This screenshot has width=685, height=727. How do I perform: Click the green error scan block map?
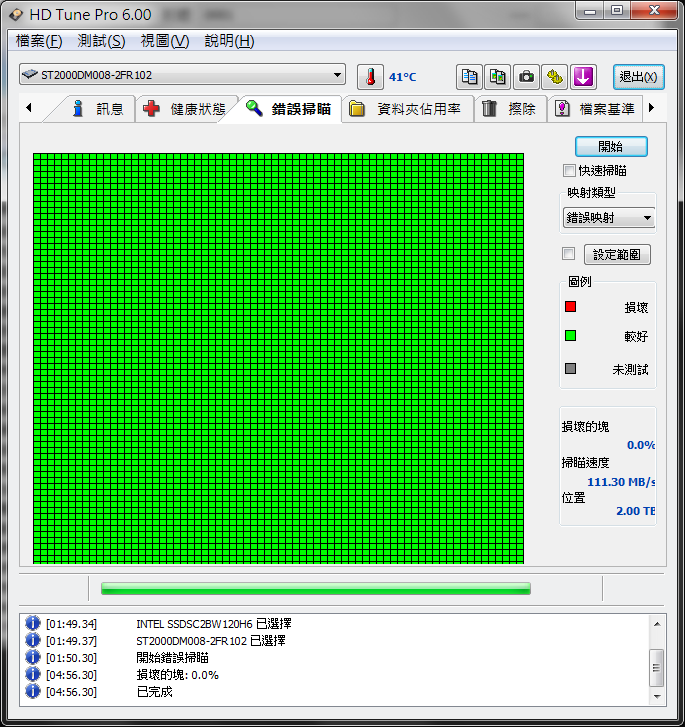click(x=278, y=358)
